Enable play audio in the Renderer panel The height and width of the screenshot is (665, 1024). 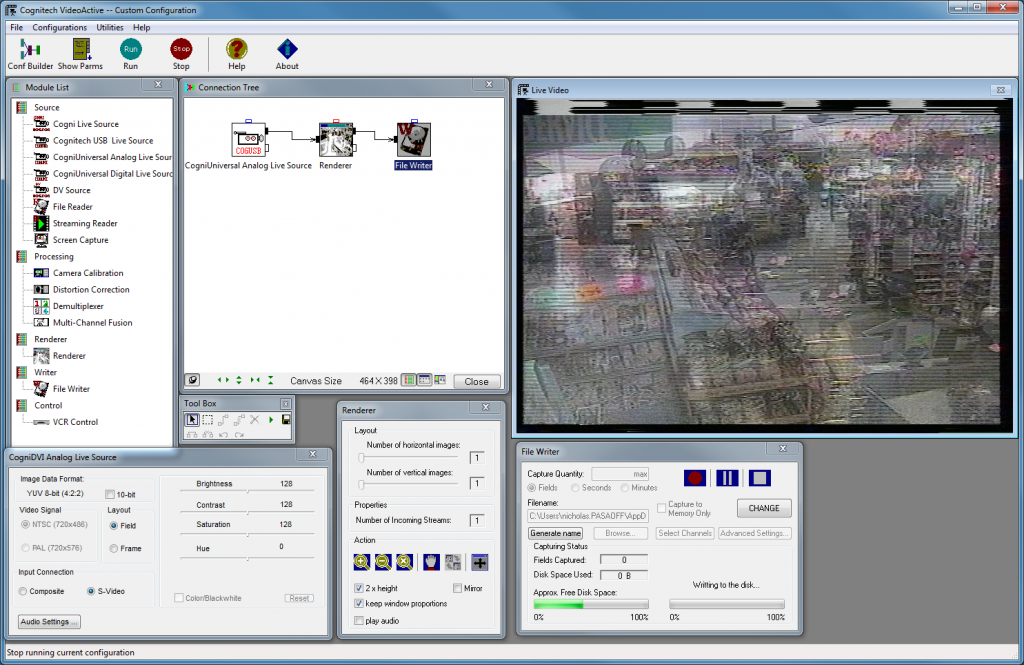tap(359, 622)
